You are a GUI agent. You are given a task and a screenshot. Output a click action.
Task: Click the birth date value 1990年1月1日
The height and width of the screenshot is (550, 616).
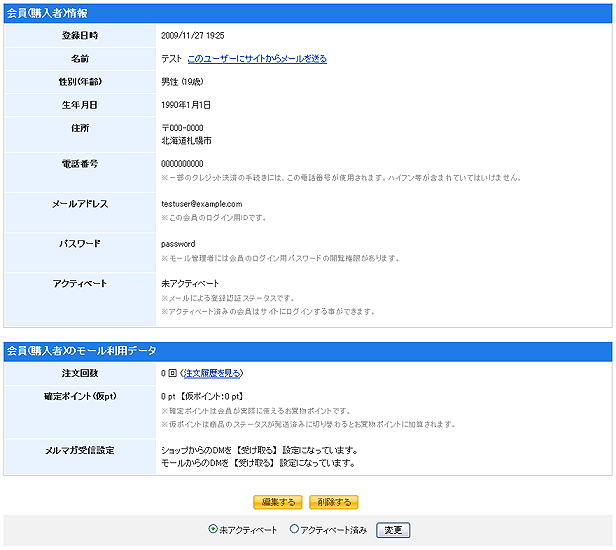pyautogui.click(x=186, y=105)
